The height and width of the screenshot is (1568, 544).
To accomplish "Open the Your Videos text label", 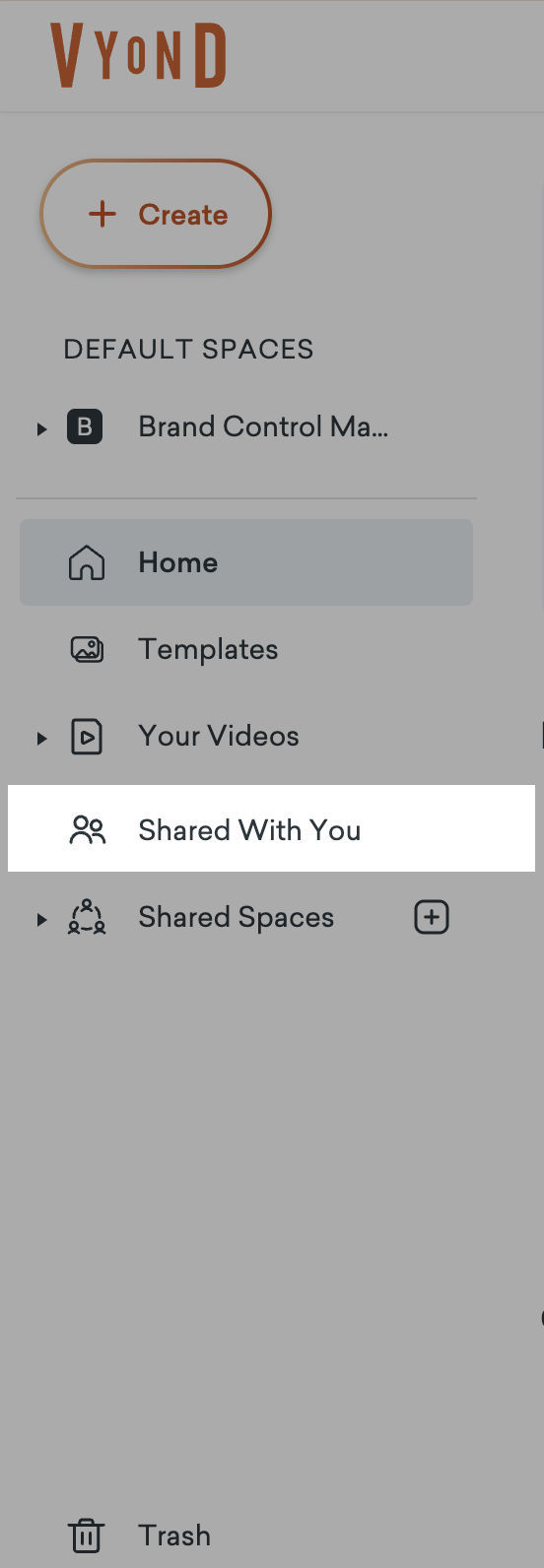I will tap(219, 736).
